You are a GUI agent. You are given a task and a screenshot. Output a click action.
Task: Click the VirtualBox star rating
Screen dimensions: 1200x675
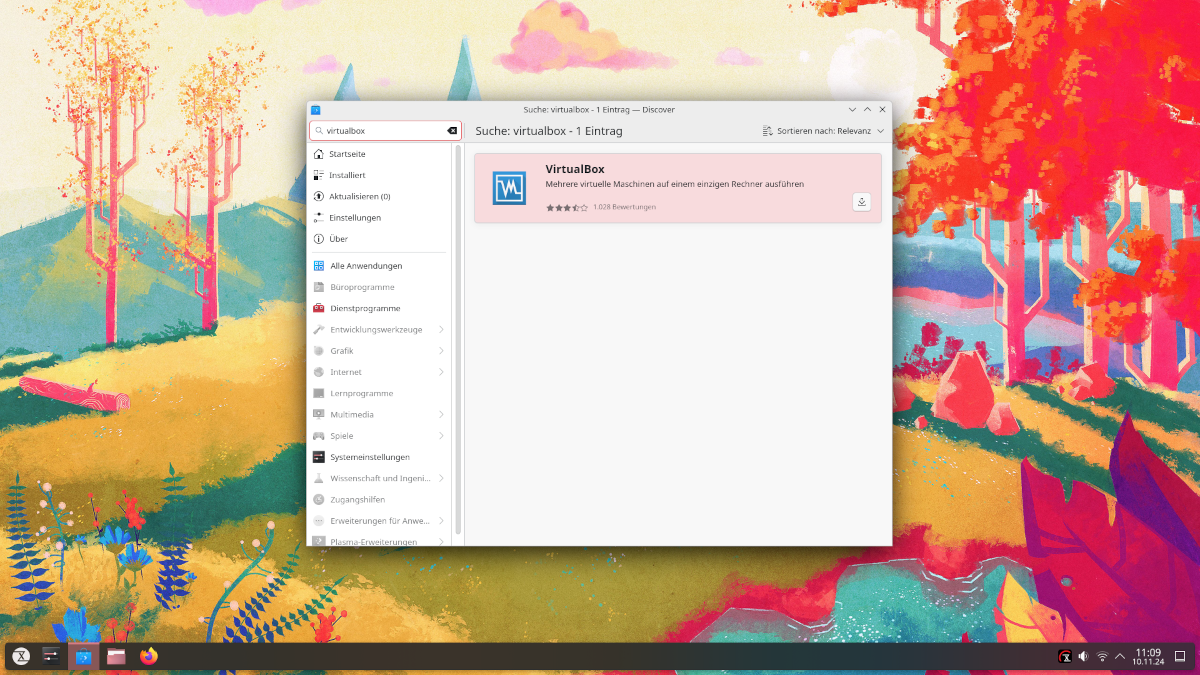click(567, 207)
